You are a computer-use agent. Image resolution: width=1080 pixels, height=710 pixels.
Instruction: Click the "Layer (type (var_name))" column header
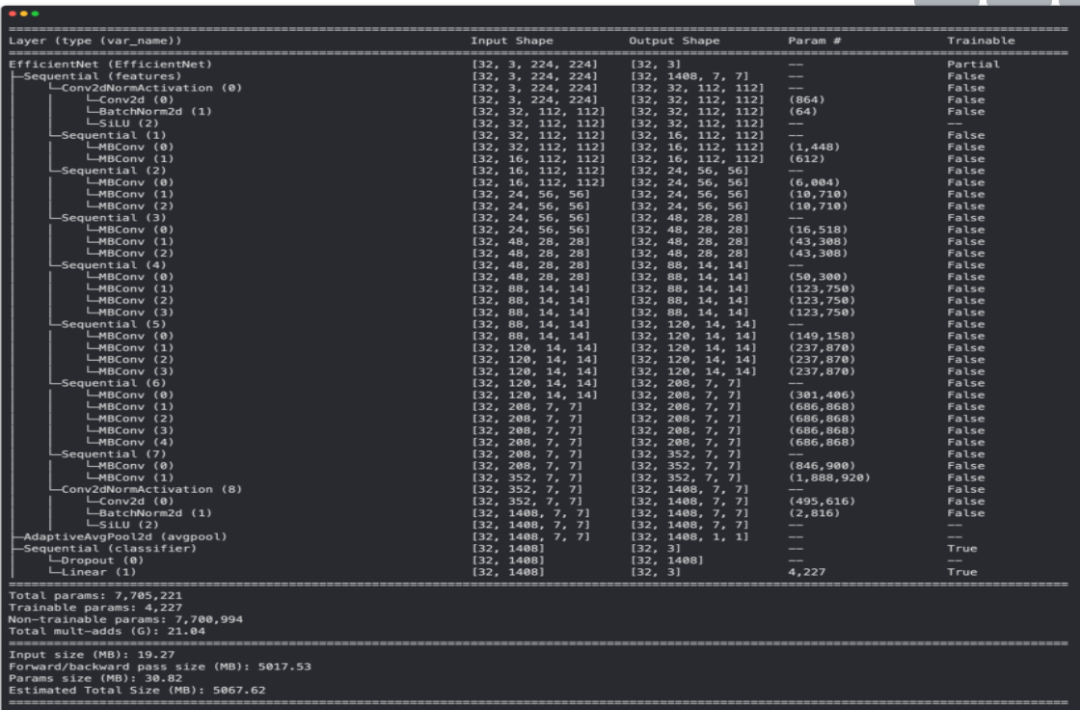[95, 41]
